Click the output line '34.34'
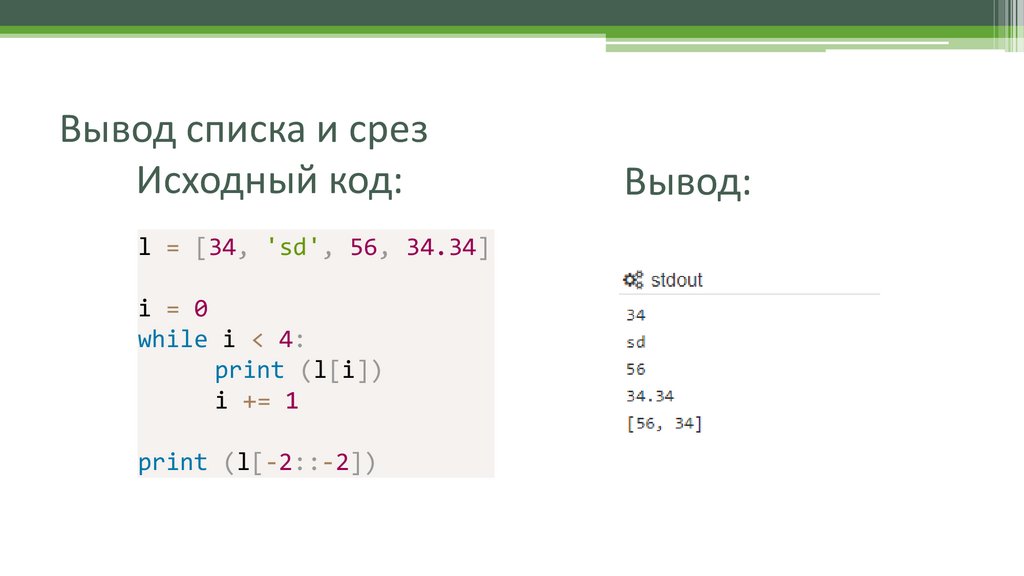1024x576 pixels. [x=650, y=396]
